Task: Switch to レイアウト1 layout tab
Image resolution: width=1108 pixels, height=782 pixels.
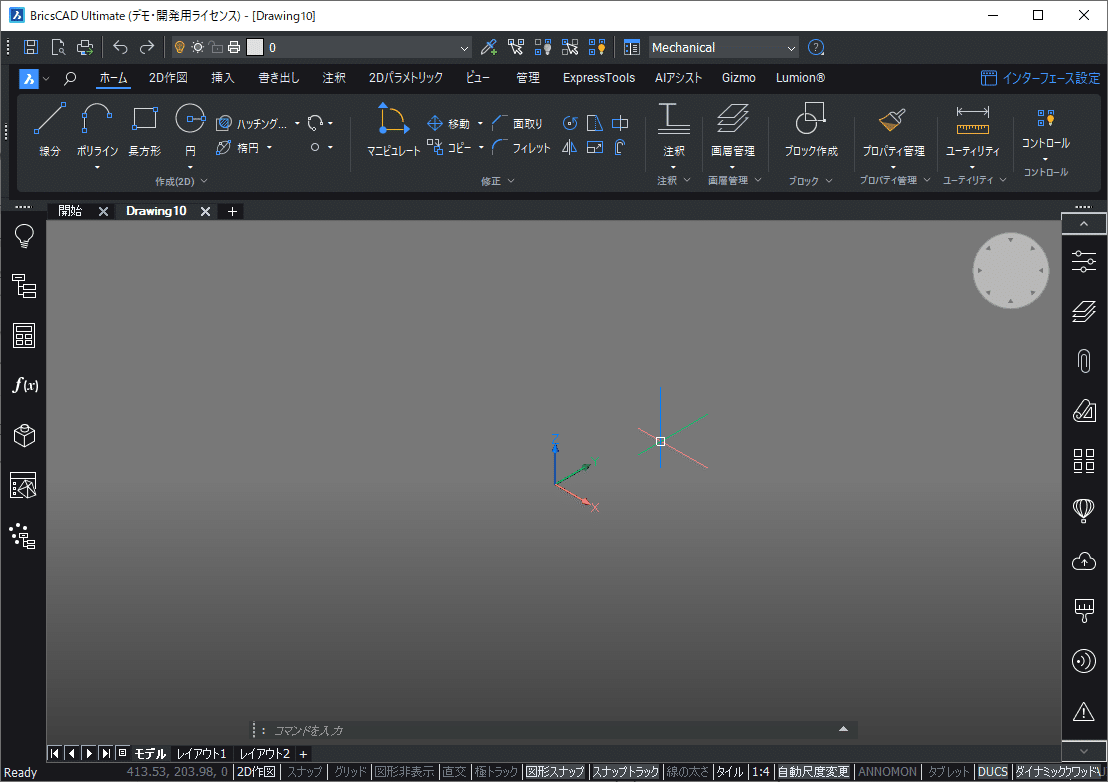Action: click(x=201, y=754)
